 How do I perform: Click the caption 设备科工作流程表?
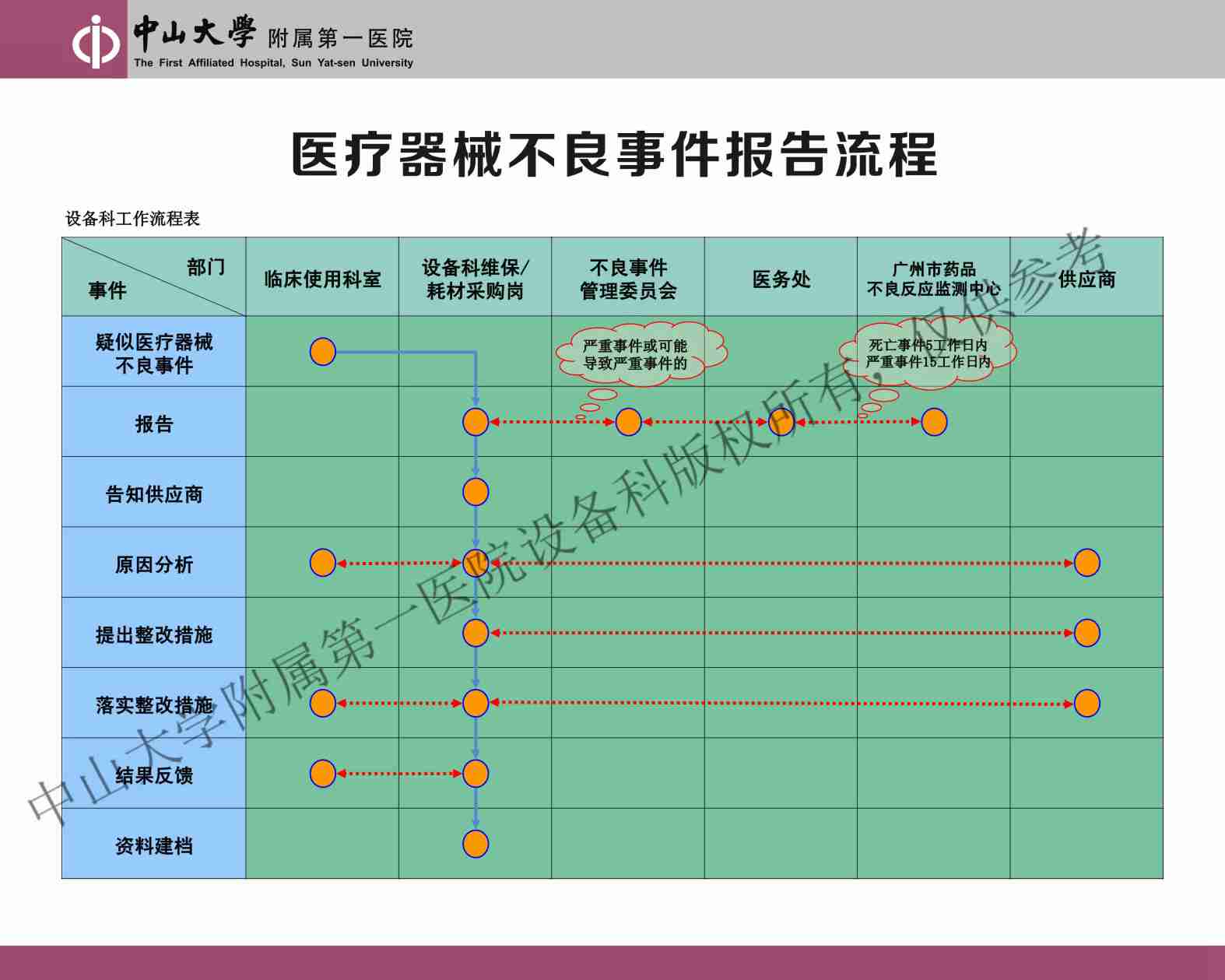tap(132, 219)
